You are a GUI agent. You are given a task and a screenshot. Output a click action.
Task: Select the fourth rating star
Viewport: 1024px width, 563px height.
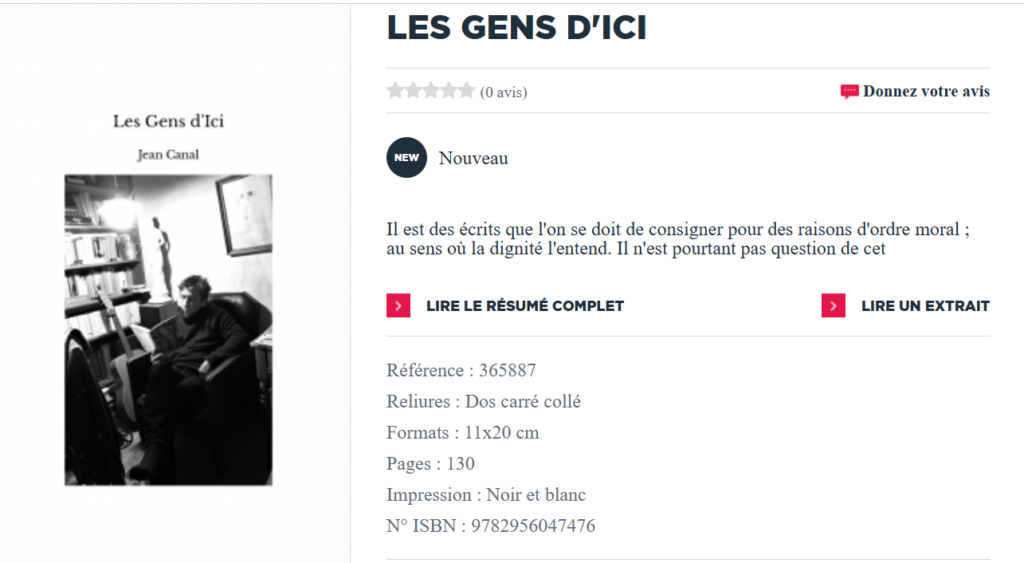(x=448, y=91)
